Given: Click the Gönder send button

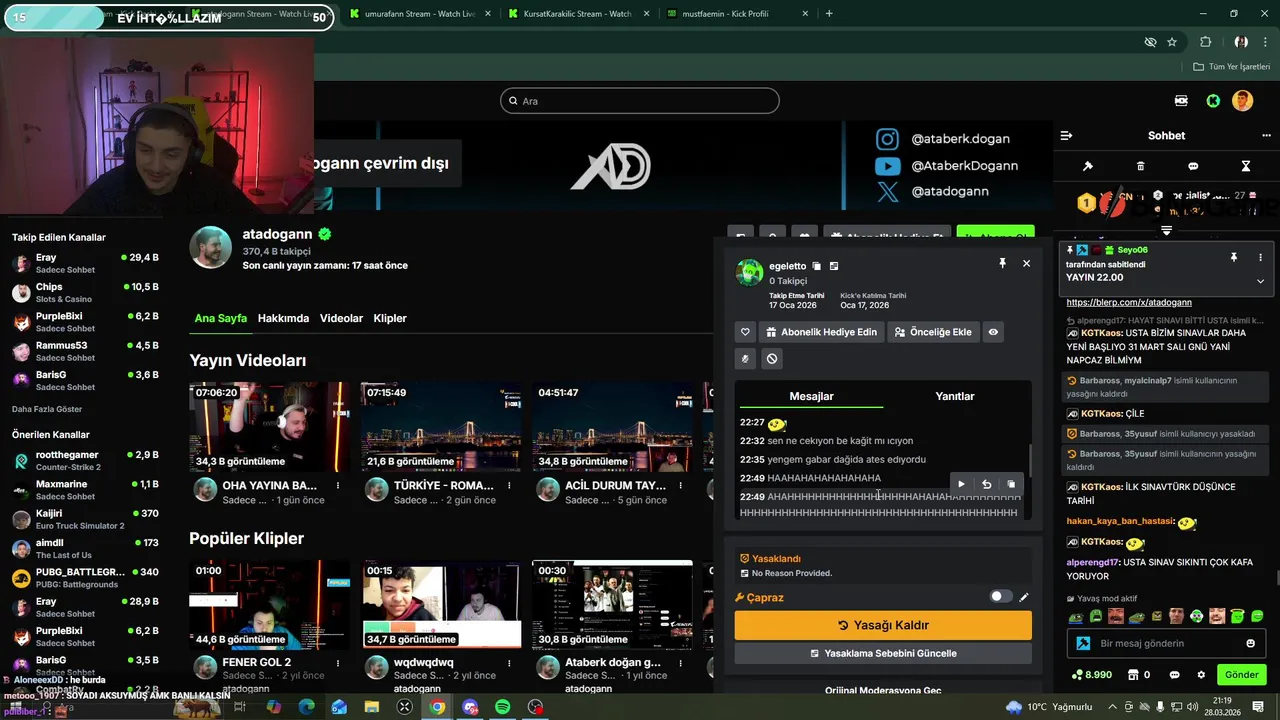Looking at the screenshot, I should (x=1241, y=675).
